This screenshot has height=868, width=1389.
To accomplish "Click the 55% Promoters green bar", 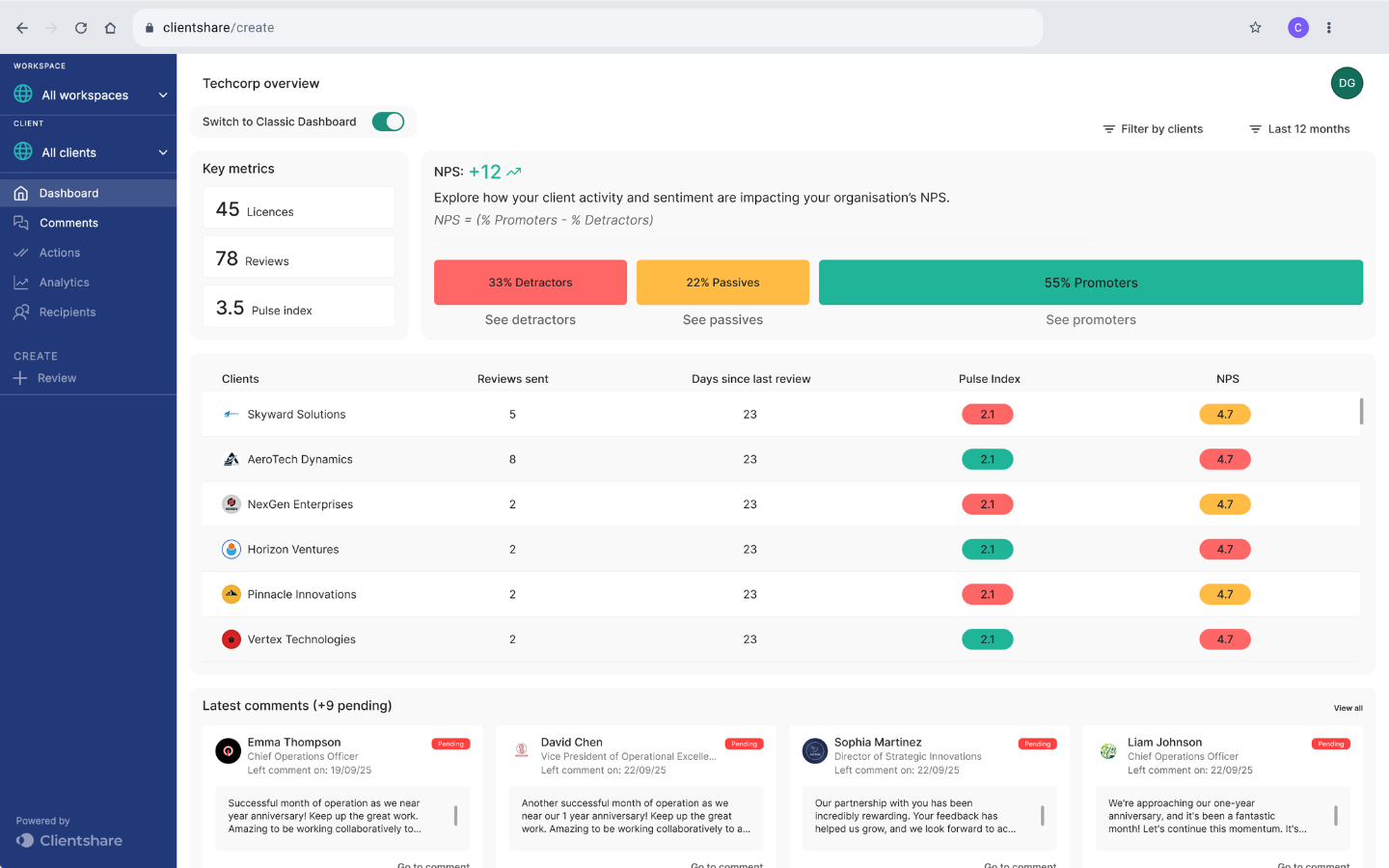I will [x=1091, y=283].
